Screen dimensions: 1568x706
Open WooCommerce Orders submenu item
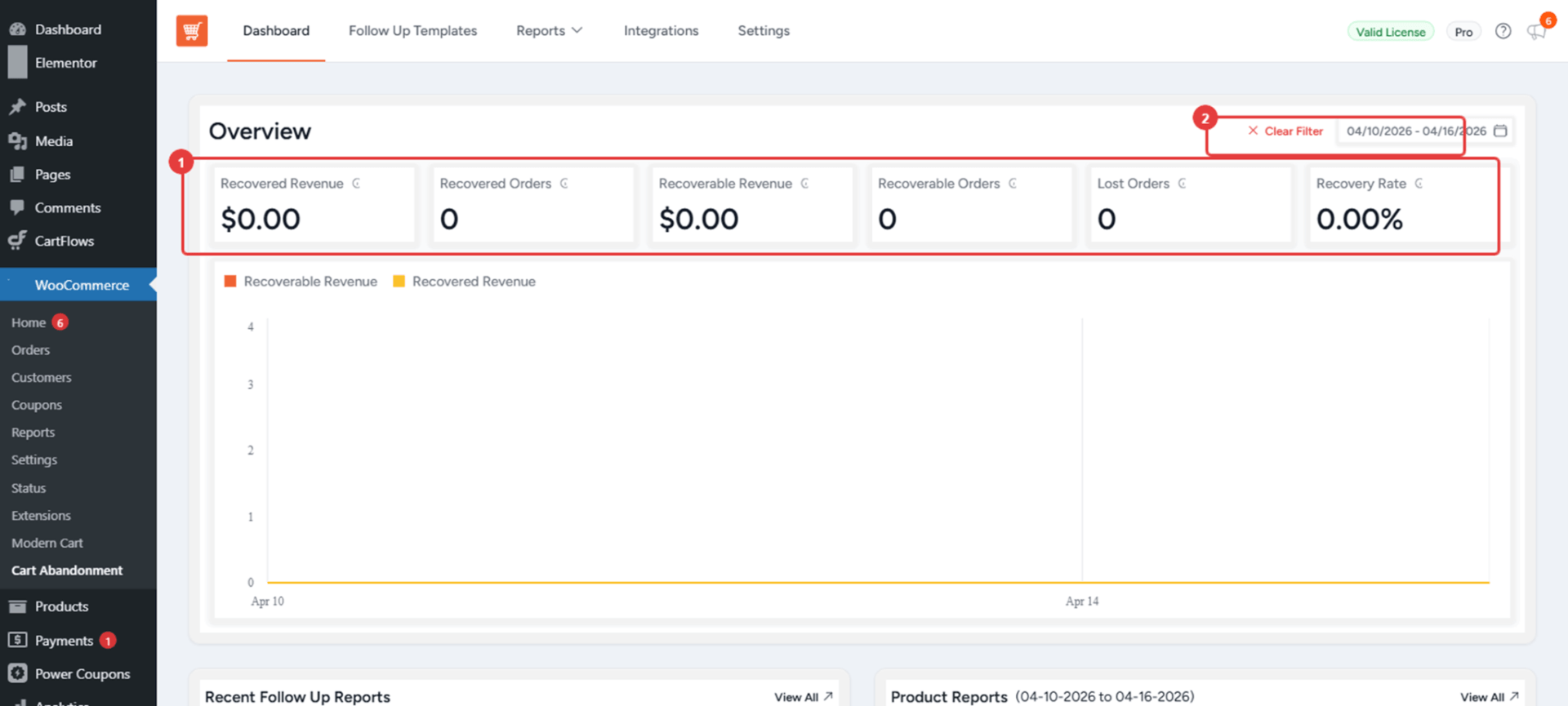[x=31, y=350]
